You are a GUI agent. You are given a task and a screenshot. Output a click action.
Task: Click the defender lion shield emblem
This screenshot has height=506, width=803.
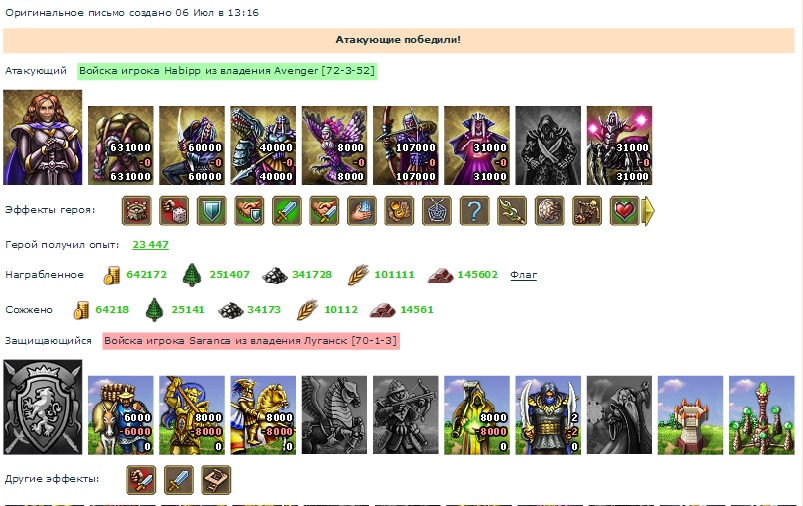[43, 407]
